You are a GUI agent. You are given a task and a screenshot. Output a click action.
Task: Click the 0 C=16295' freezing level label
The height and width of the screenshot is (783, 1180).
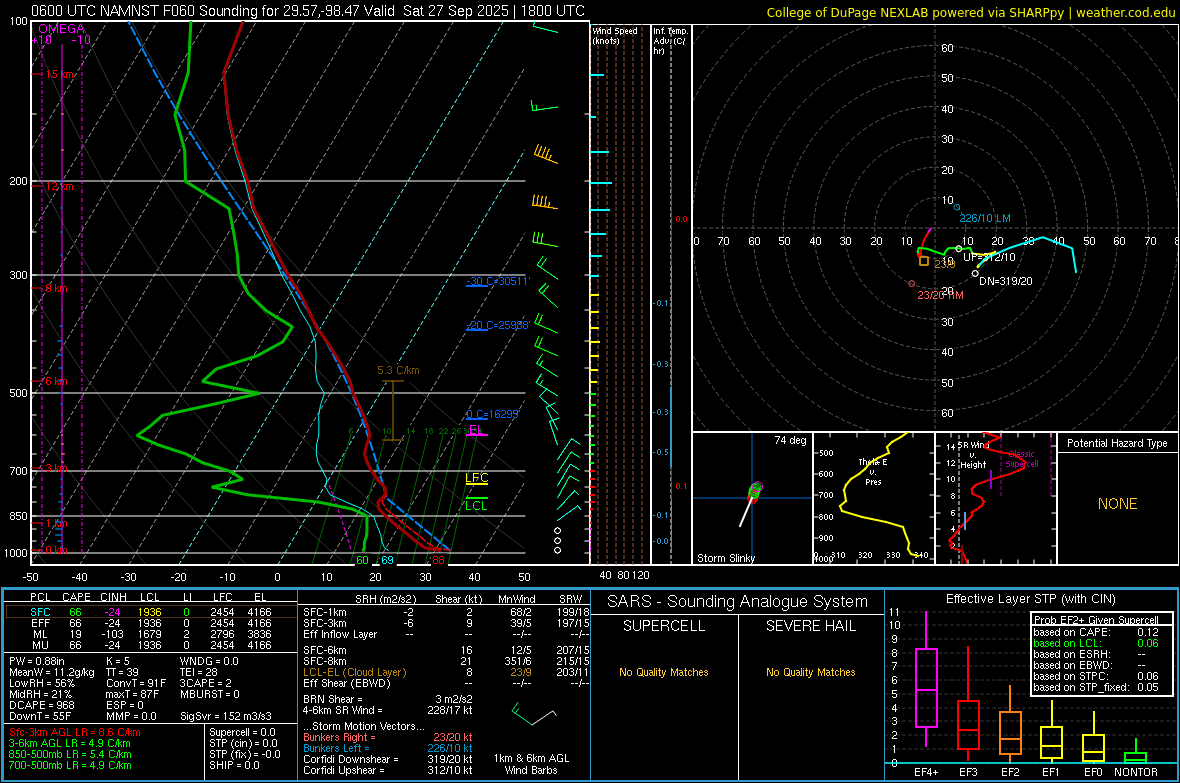click(x=492, y=414)
